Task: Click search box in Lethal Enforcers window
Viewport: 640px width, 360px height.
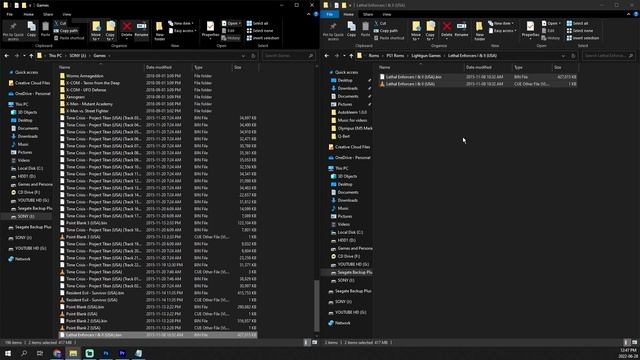Action: click(x=608, y=56)
